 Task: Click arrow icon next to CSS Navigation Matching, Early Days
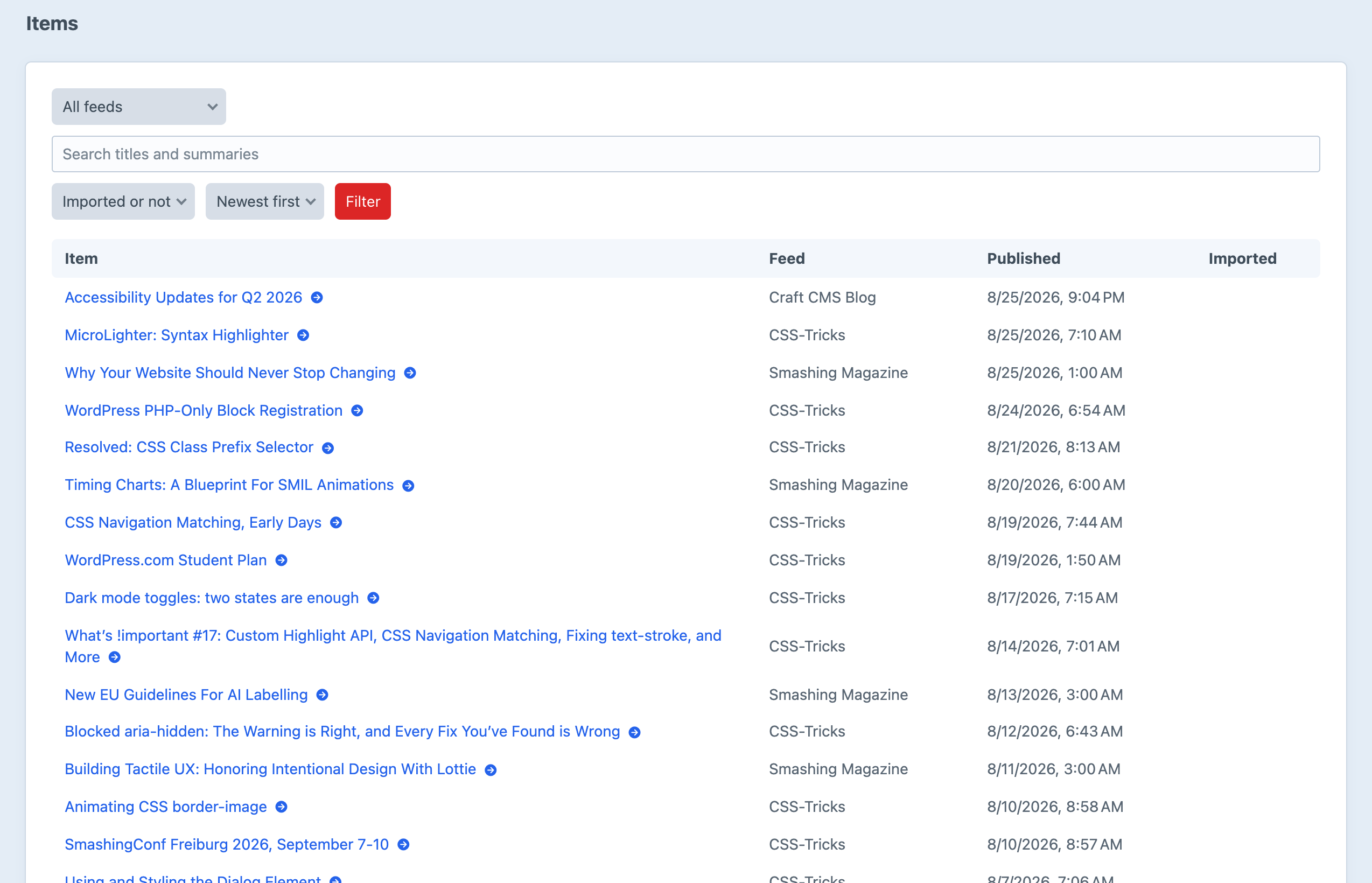[x=336, y=523]
